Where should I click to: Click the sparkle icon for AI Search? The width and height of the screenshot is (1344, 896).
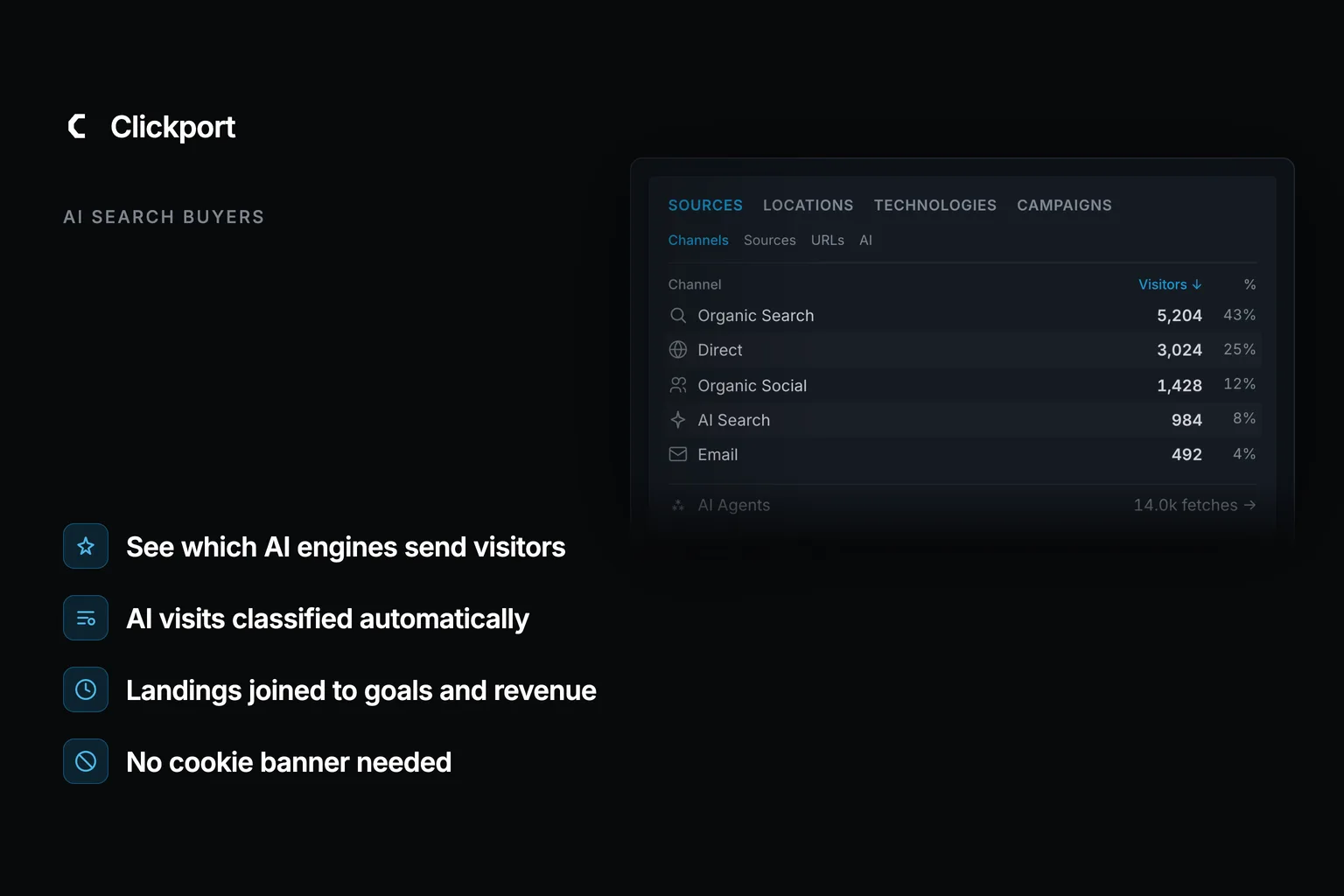tap(678, 420)
